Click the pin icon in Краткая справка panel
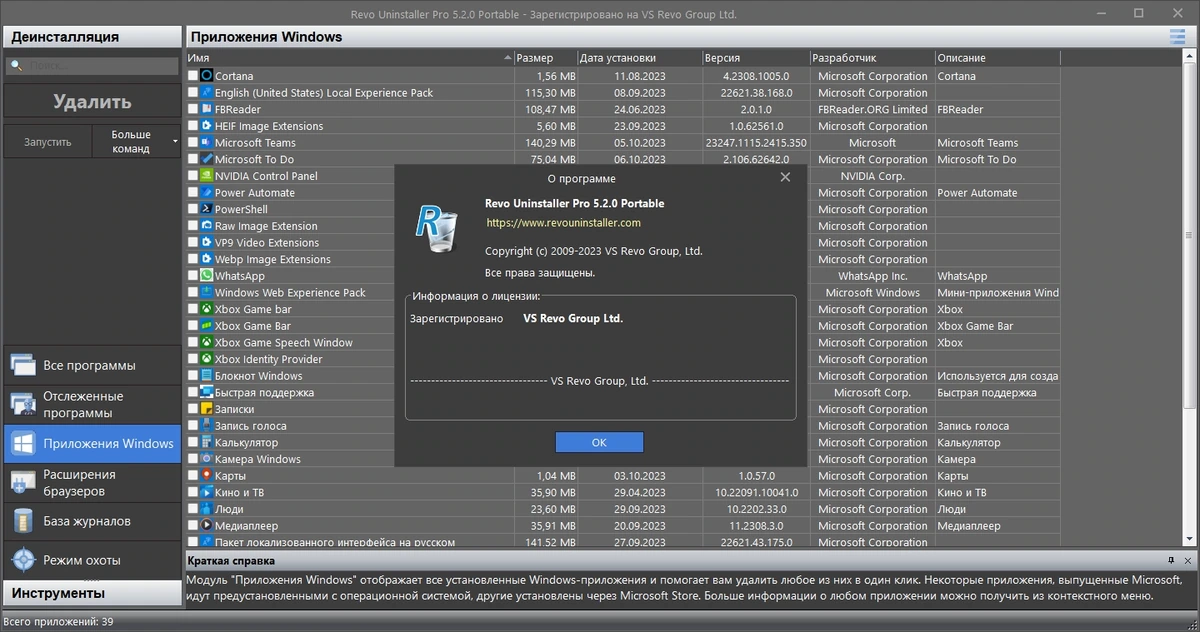 point(1170,561)
